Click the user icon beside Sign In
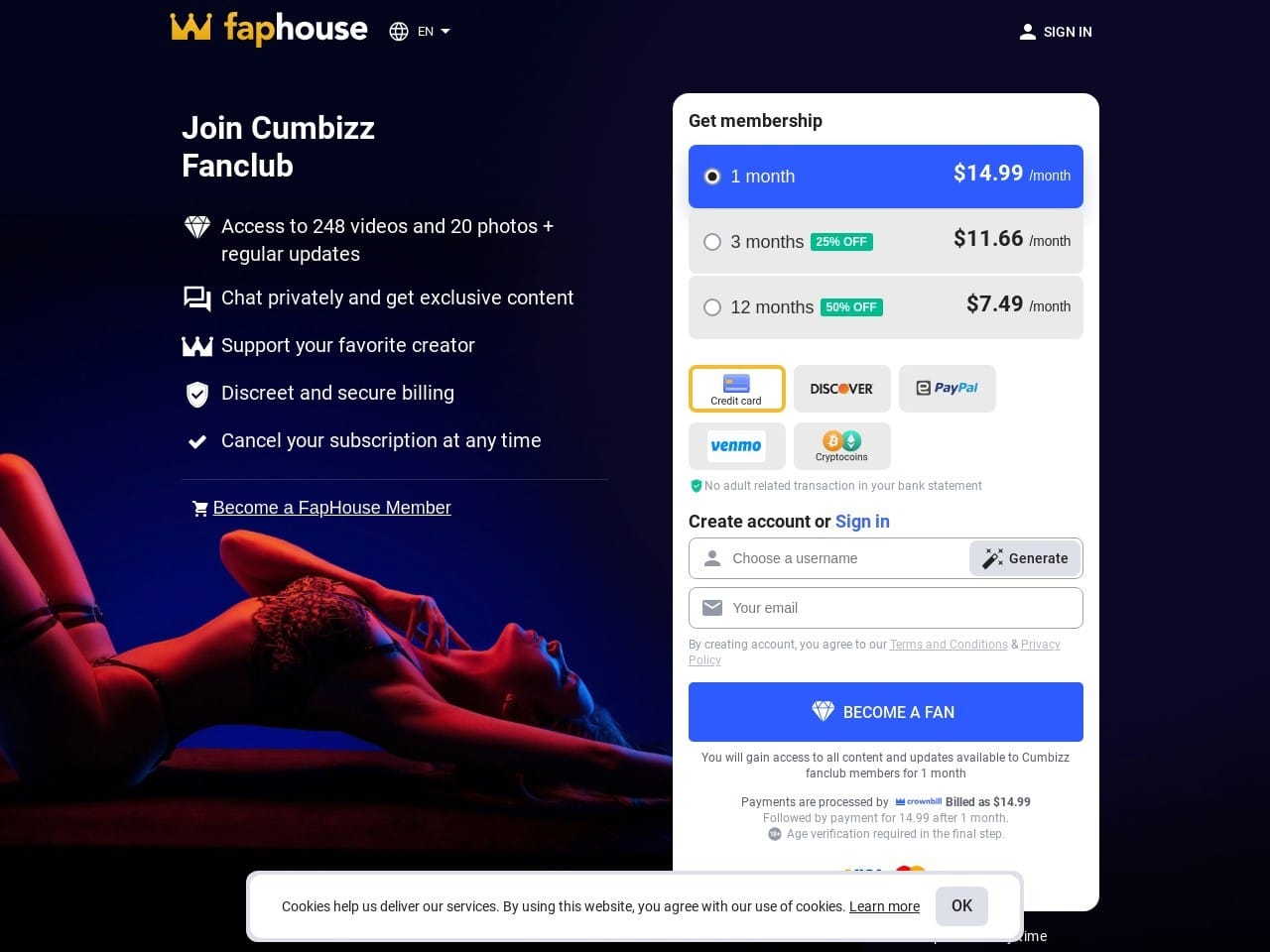 [1028, 32]
